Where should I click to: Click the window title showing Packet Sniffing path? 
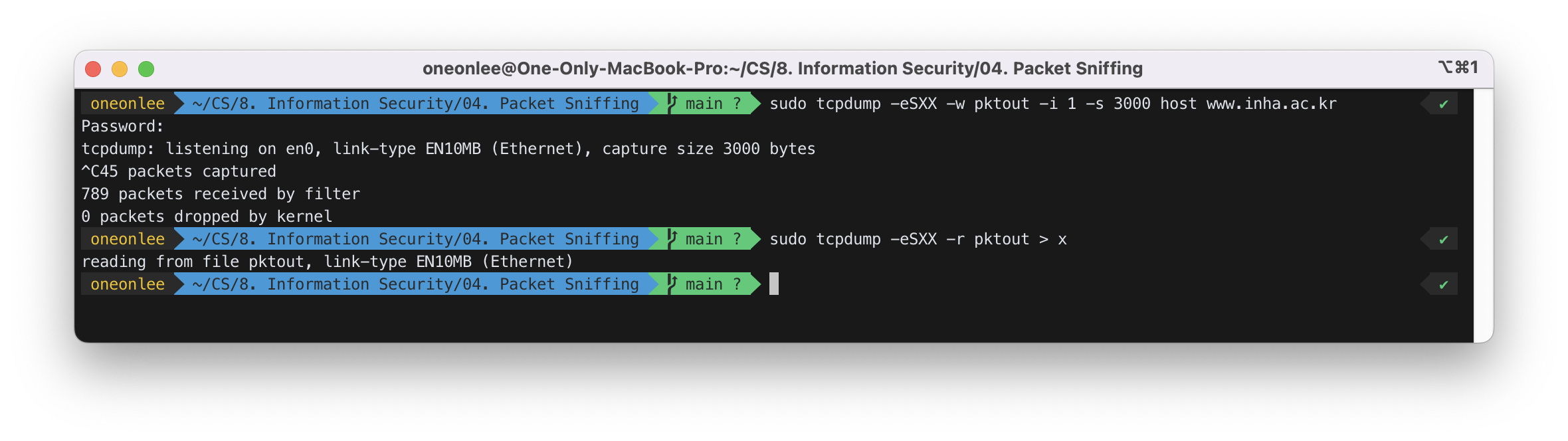[782, 68]
